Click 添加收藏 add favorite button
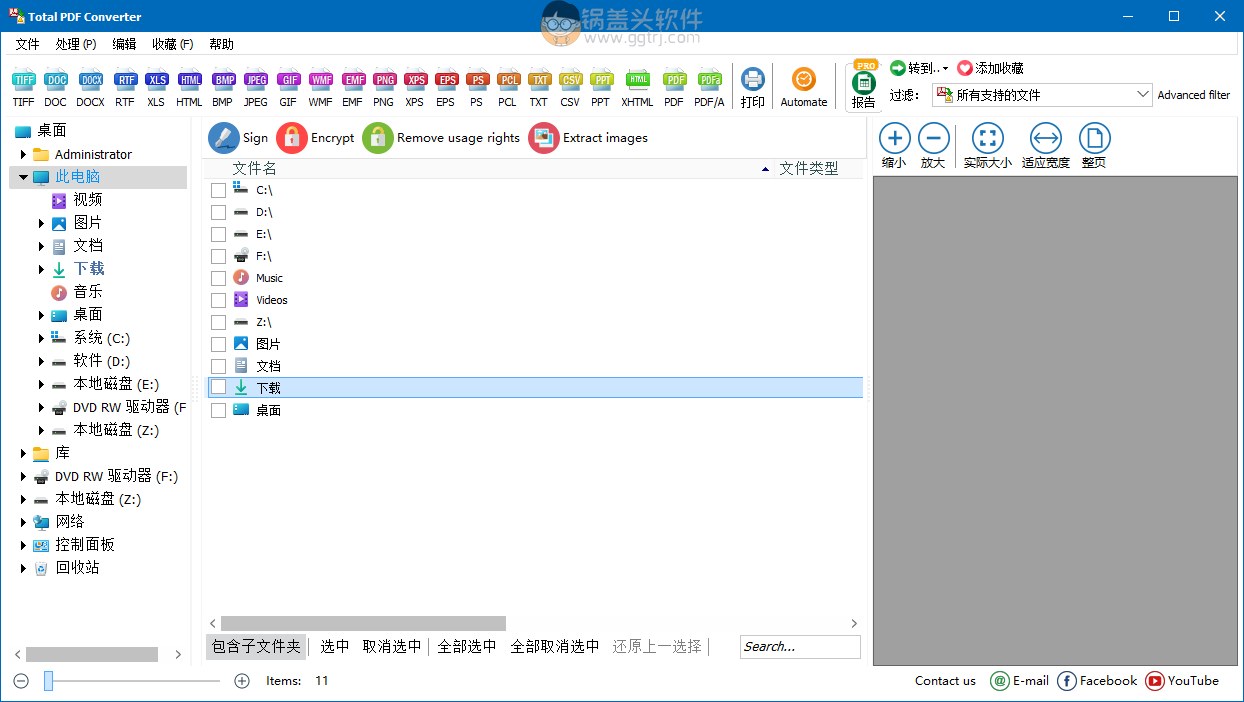 pos(990,68)
